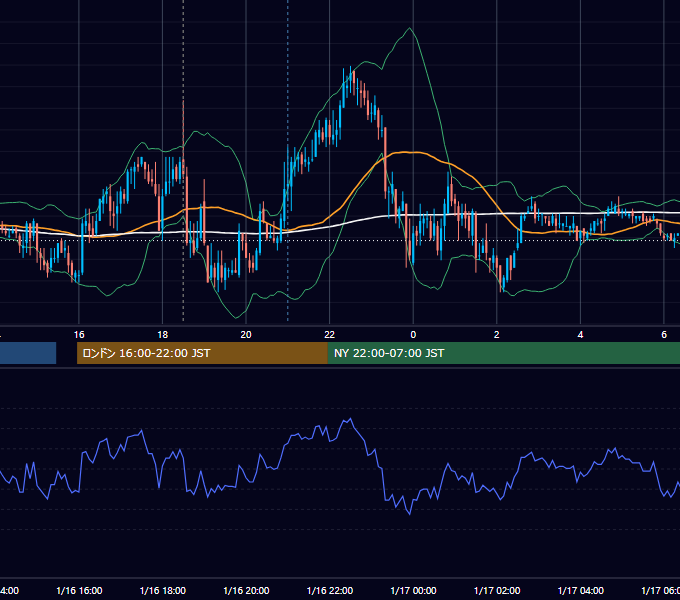Click the blue session bar left of ロンドン
Screen dimensions: 680x600
click(28, 353)
